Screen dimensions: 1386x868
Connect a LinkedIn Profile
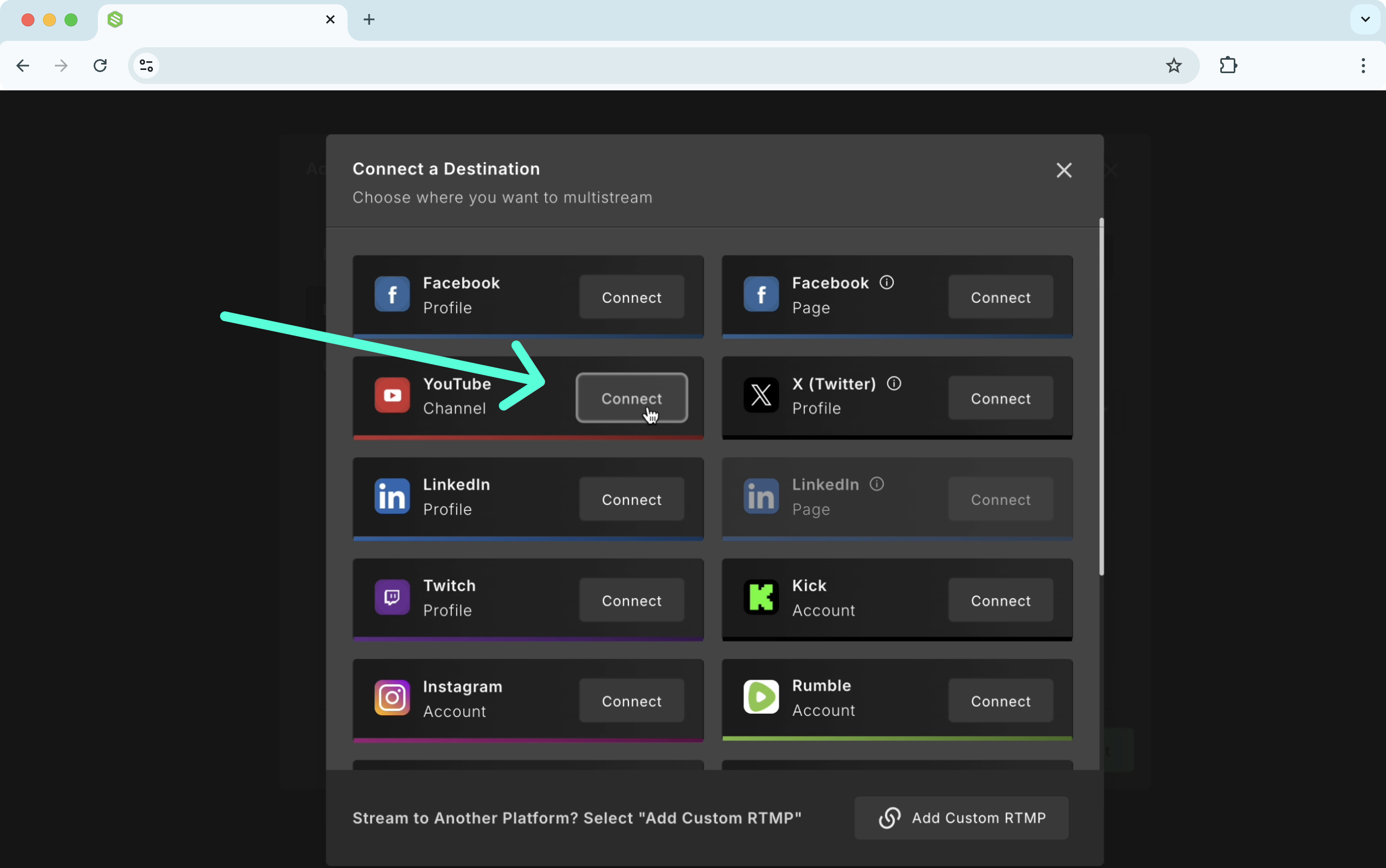tap(632, 500)
